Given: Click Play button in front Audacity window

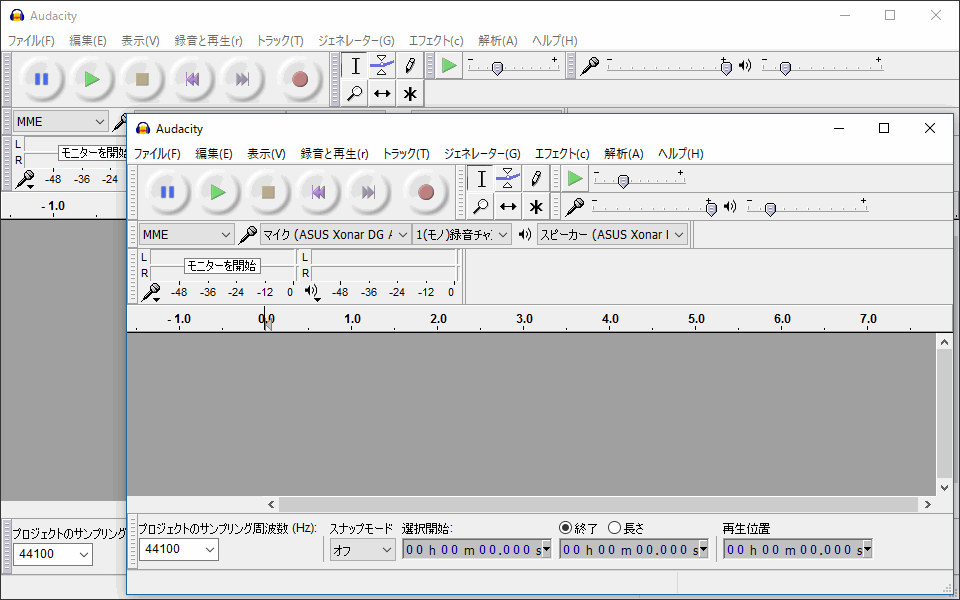Looking at the screenshot, I should 217,192.
